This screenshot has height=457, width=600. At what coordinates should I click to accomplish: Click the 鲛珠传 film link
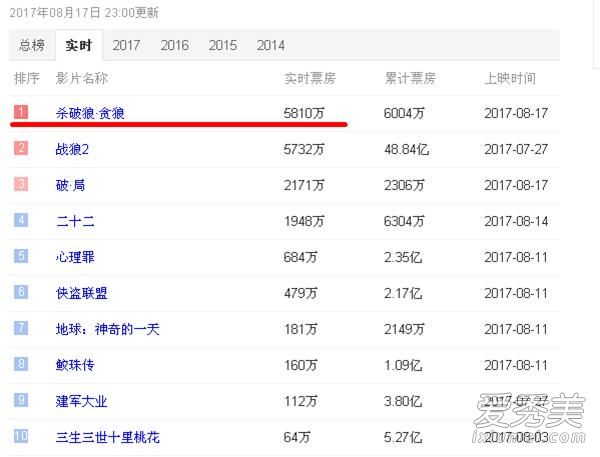pos(75,365)
